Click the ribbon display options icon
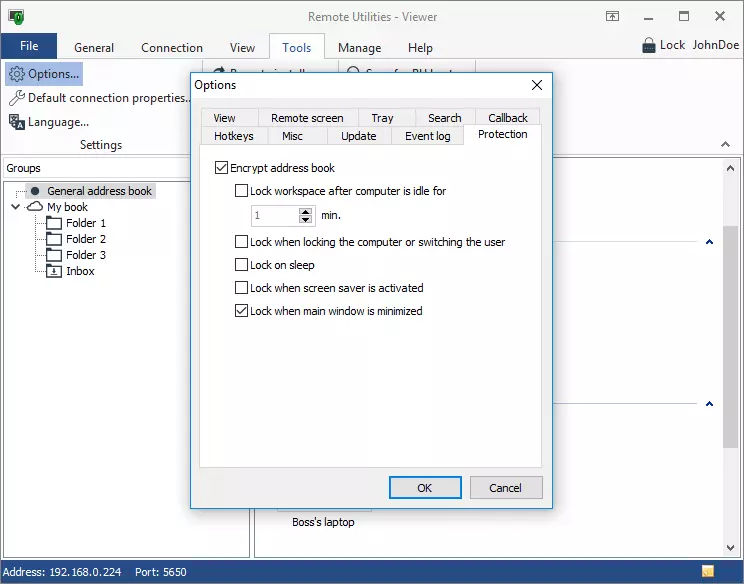Viewport: 744px width, 584px height. (x=612, y=17)
